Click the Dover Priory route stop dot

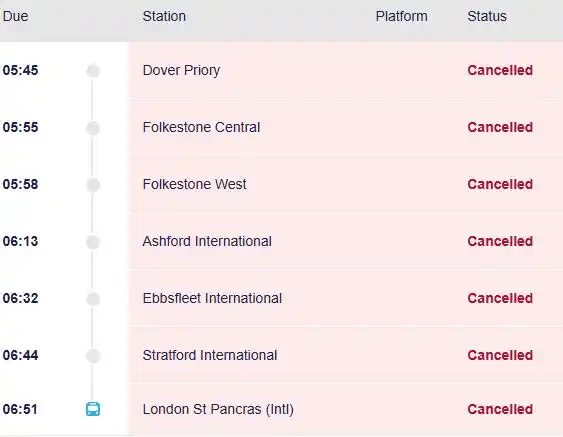(x=93, y=71)
